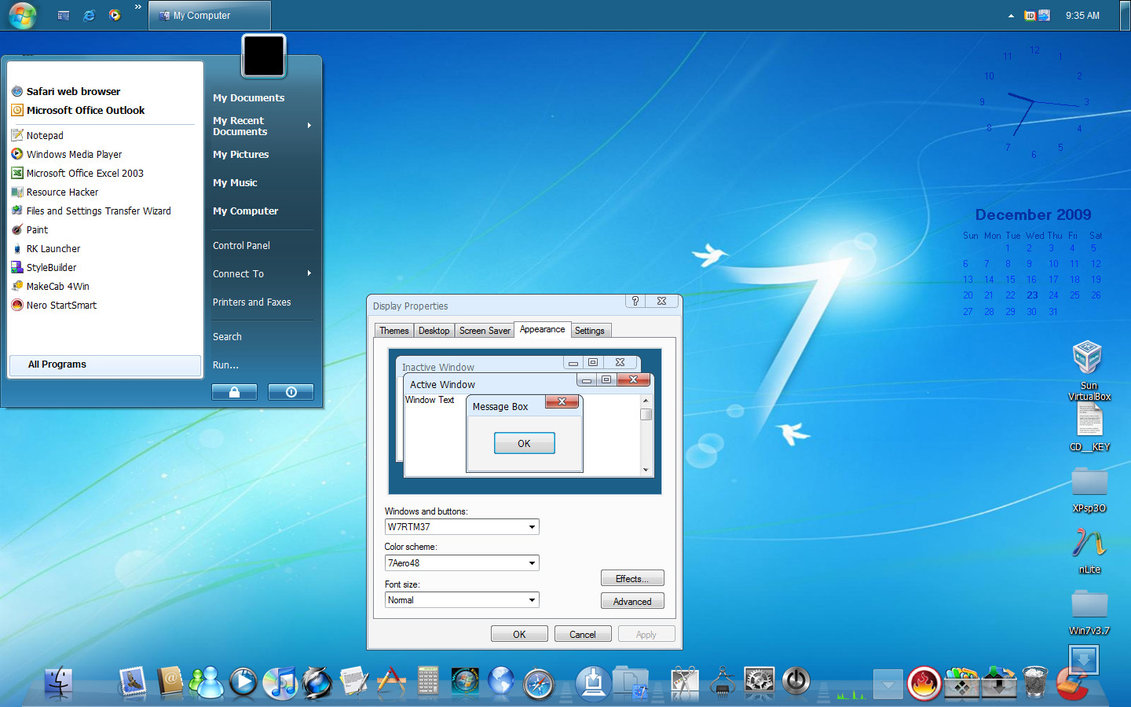Image resolution: width=1131 pixels, height=707 pixels.
Task: Click the Effects... button
Action: (632, 579)
